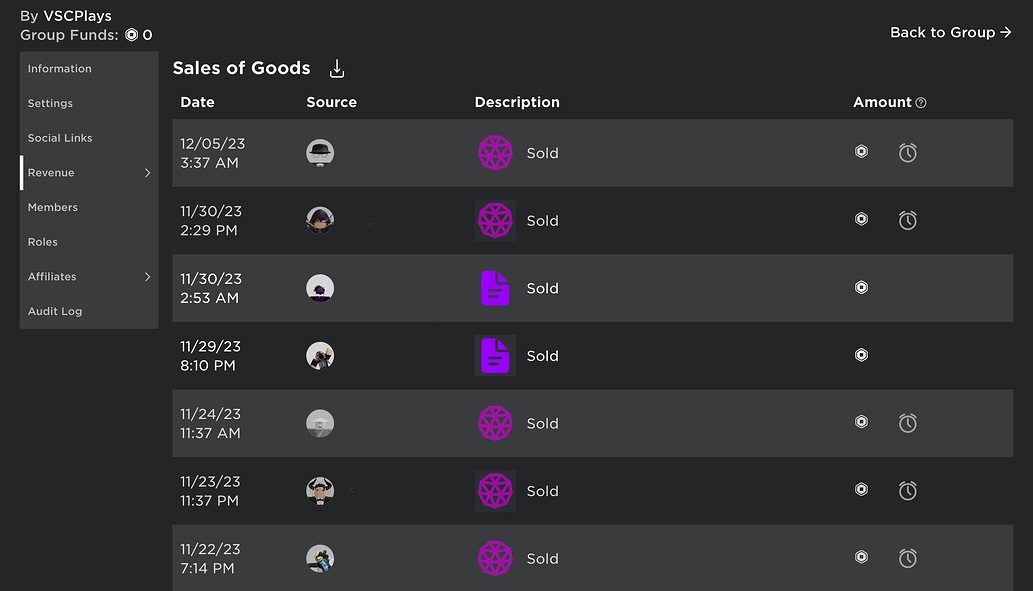Viewport: 1033px width, 591px height.
Task: Click the Robux icon on the 11/30/23 2:29 PM row
Action: pyautogui.click(x=861, y=219)
